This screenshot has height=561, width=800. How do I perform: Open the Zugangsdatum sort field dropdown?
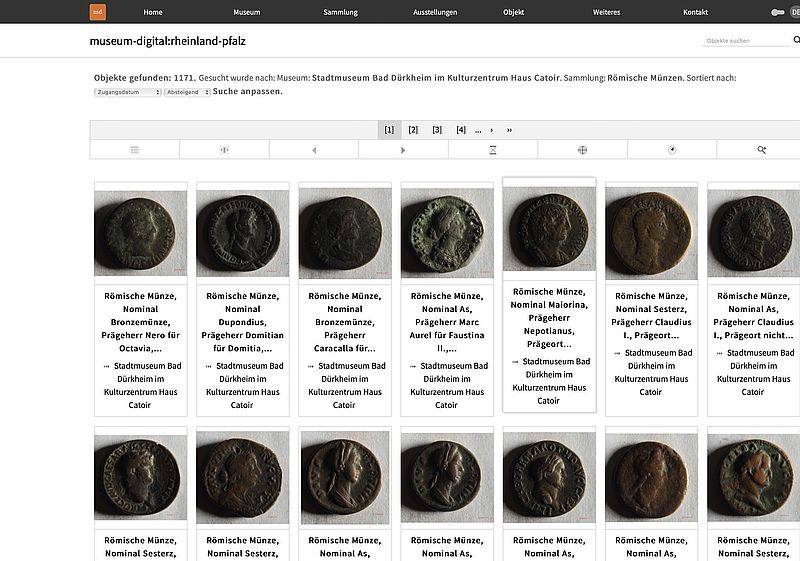(127, 92)
